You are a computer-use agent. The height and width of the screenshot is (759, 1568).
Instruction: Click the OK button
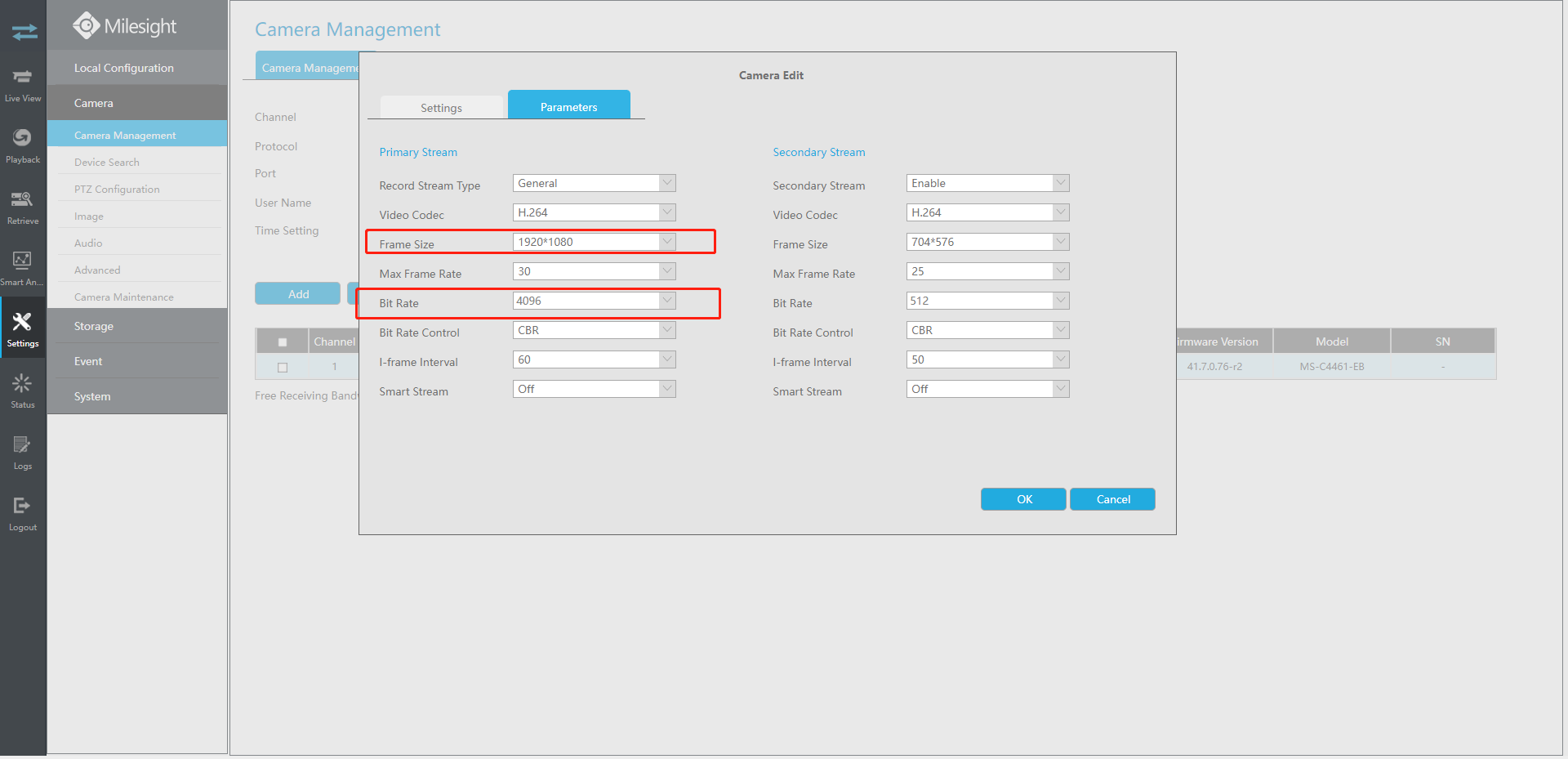click(1024, 499)
